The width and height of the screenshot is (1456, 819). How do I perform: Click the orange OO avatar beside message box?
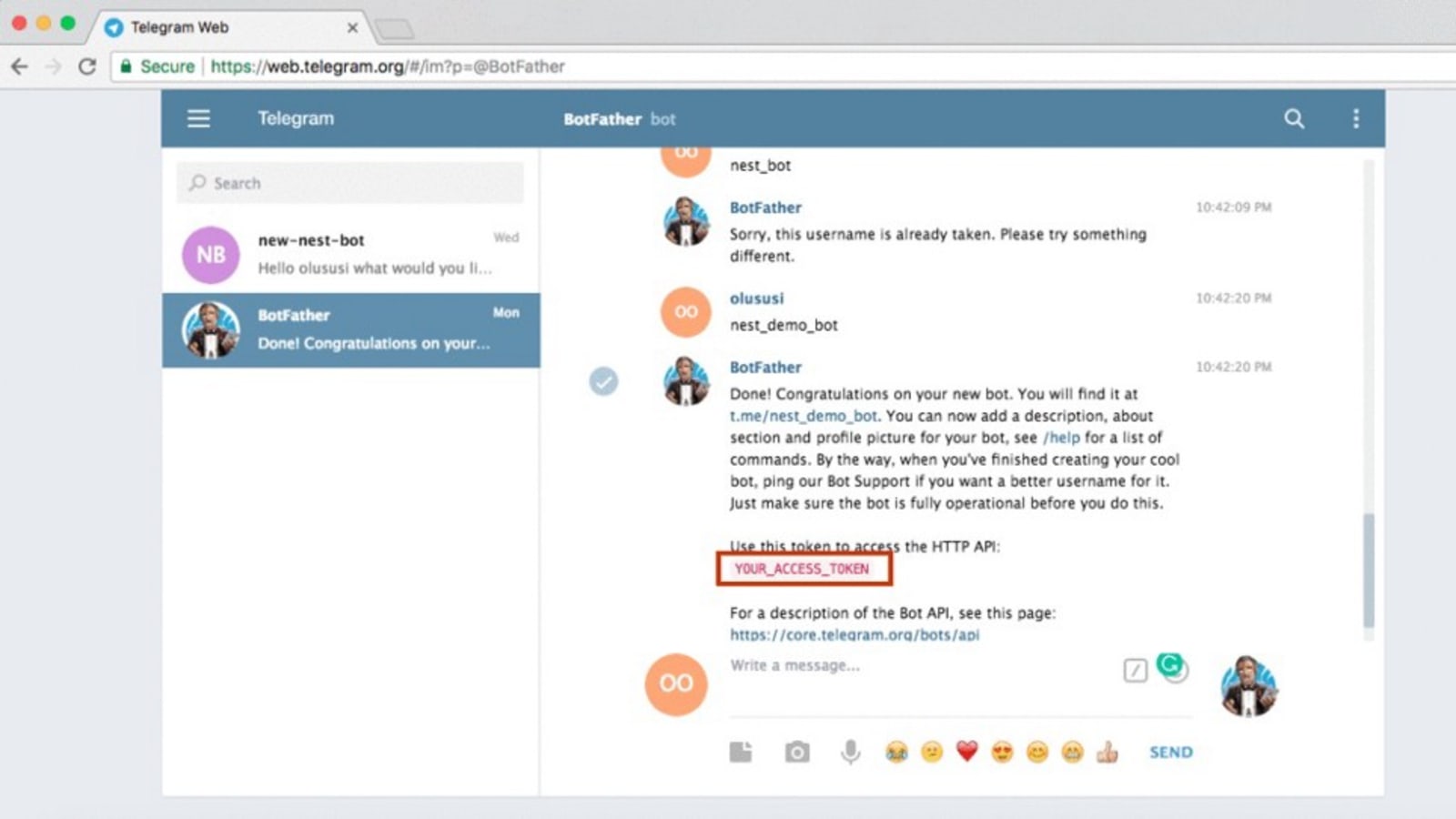pyautogui.click(x=676, y=684)
